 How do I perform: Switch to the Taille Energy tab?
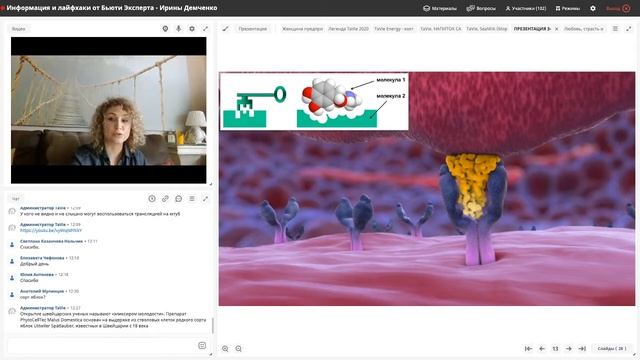(394, 29)
